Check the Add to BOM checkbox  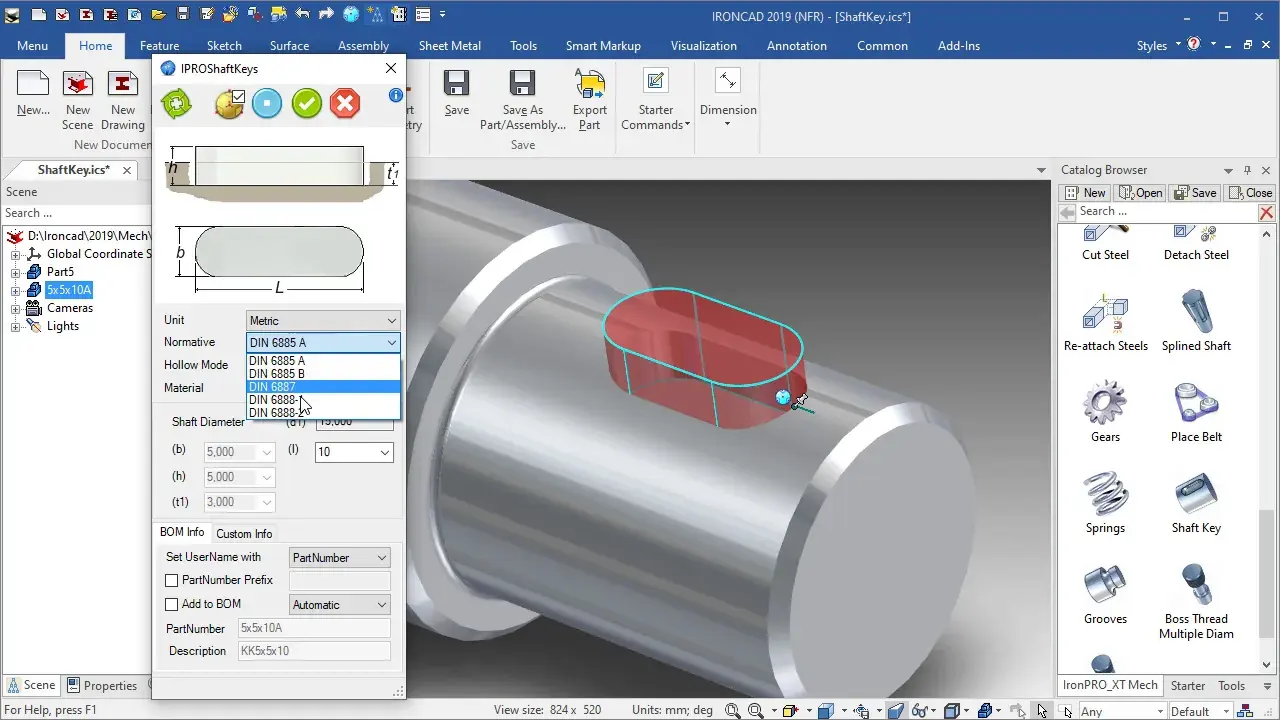pos(172,604)
